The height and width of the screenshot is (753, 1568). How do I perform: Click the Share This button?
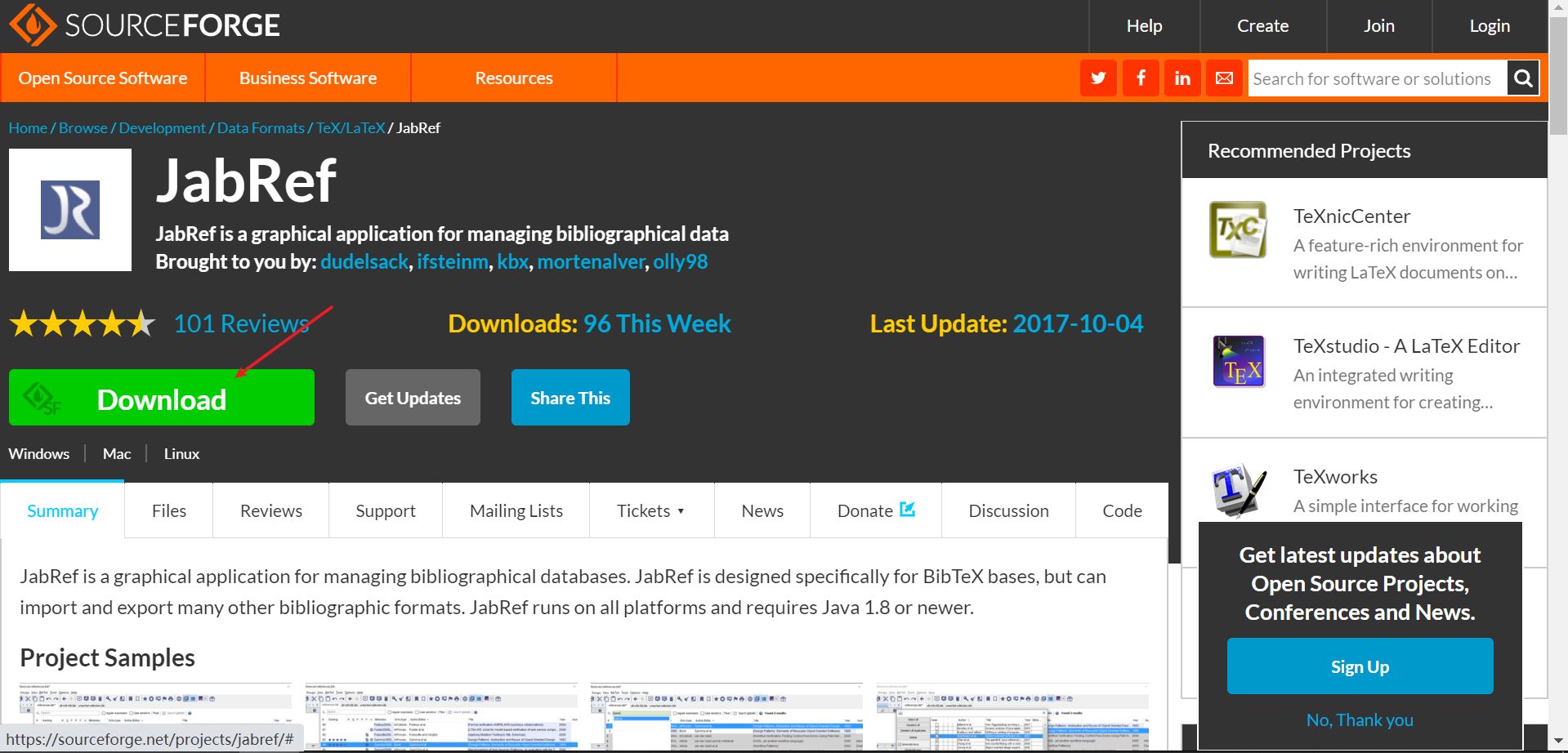click(x=570, y=398)
